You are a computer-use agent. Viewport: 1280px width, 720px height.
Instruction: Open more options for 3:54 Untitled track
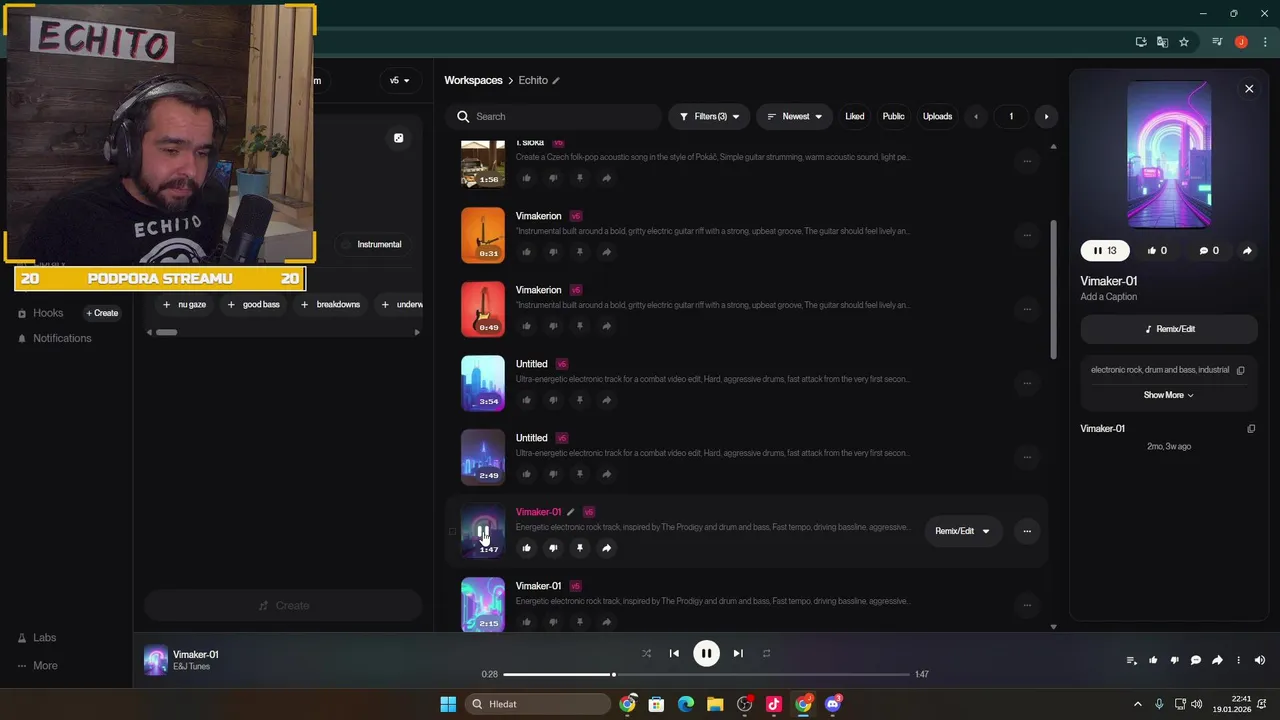(x=1027, y=383)
